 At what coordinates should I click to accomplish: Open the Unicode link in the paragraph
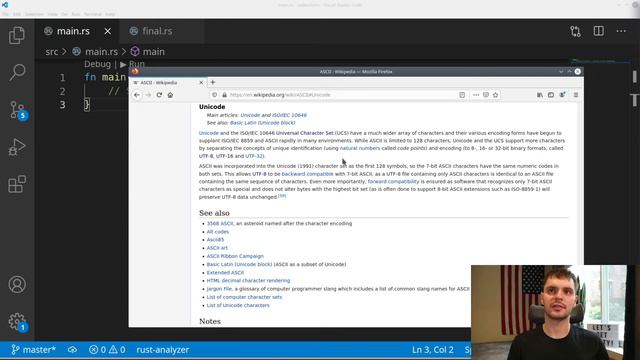point(209,133)
